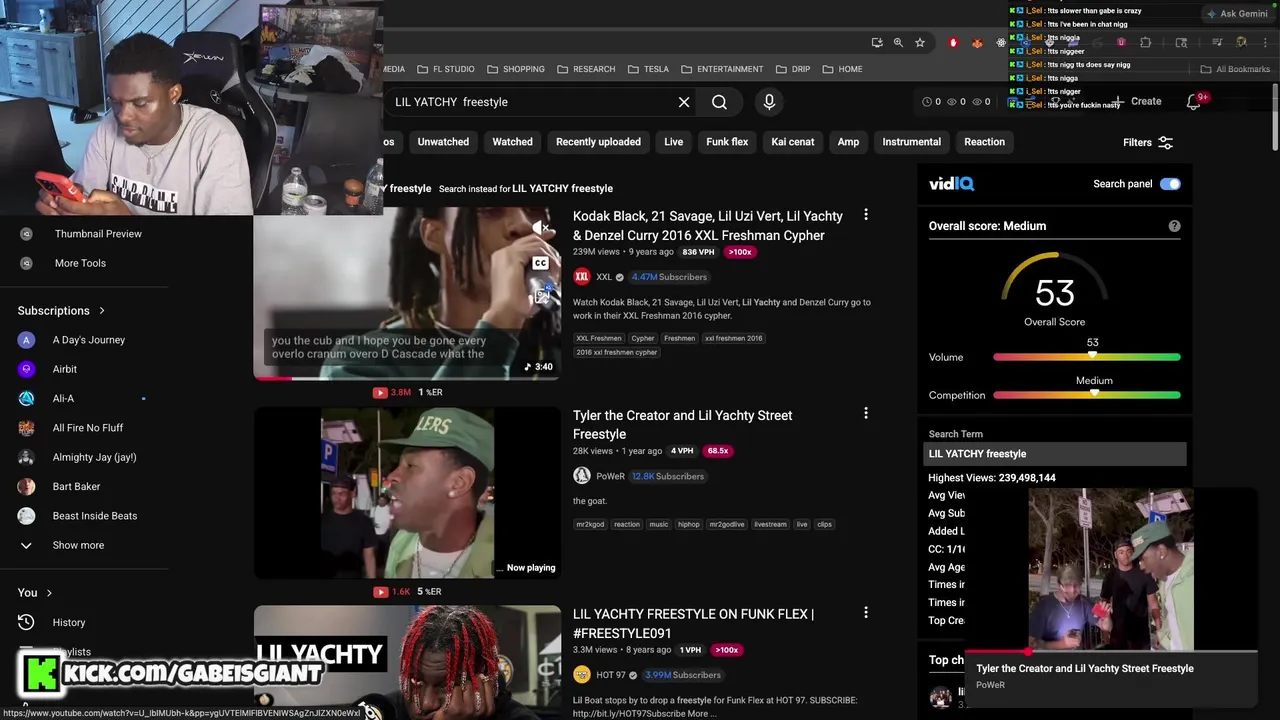This screenshot has height=720, width=1280.
Task: Open FL STUDIO bookmark folder
Action: (x=445, y=69)
